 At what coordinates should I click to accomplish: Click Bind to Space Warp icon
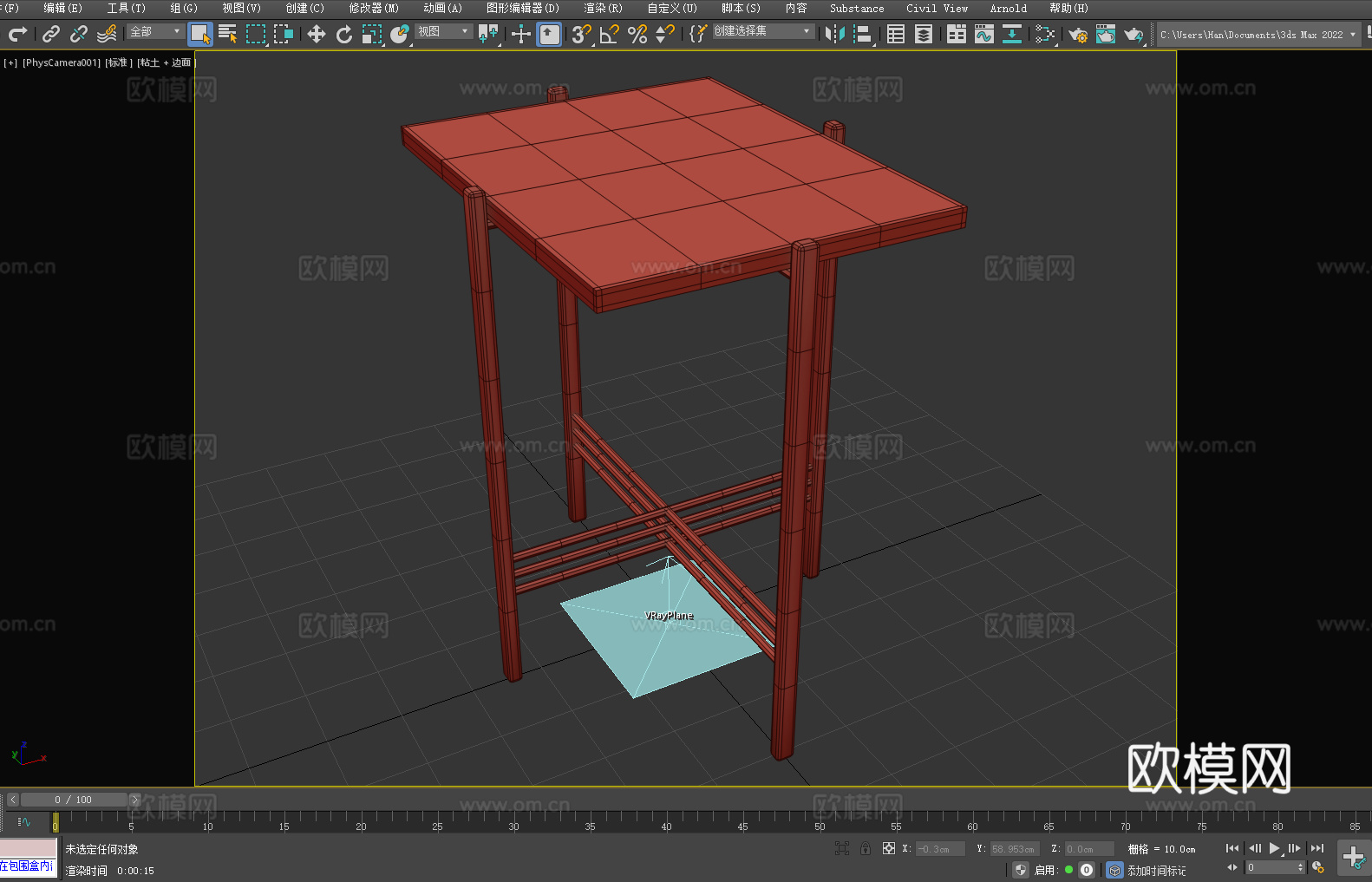[x=107, y=34]
